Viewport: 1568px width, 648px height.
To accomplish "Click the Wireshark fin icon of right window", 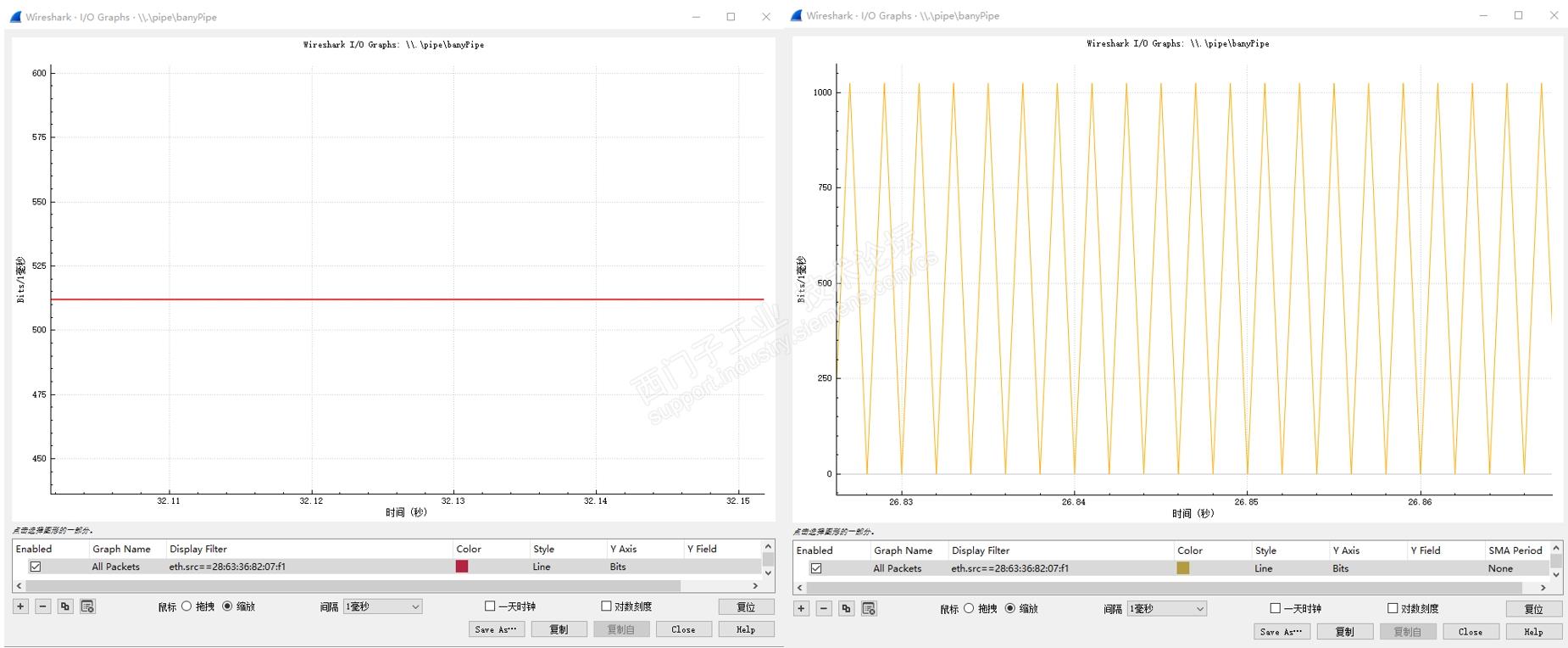I will tap(796, 15).
